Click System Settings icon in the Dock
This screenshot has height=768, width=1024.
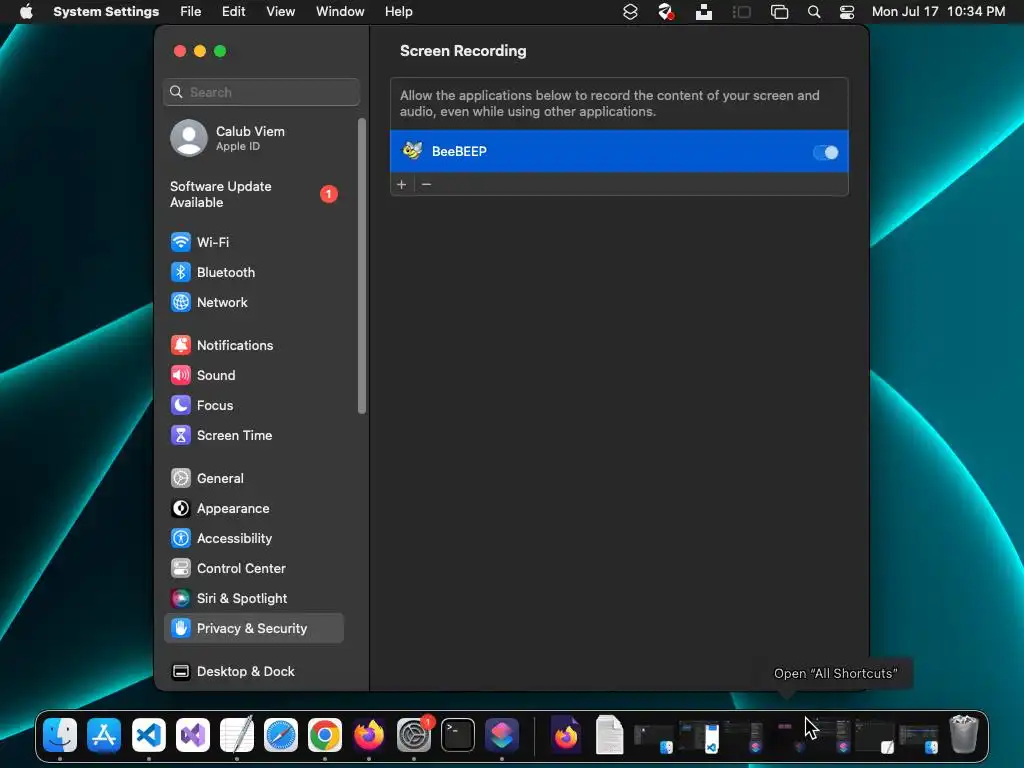pos(413,735)
